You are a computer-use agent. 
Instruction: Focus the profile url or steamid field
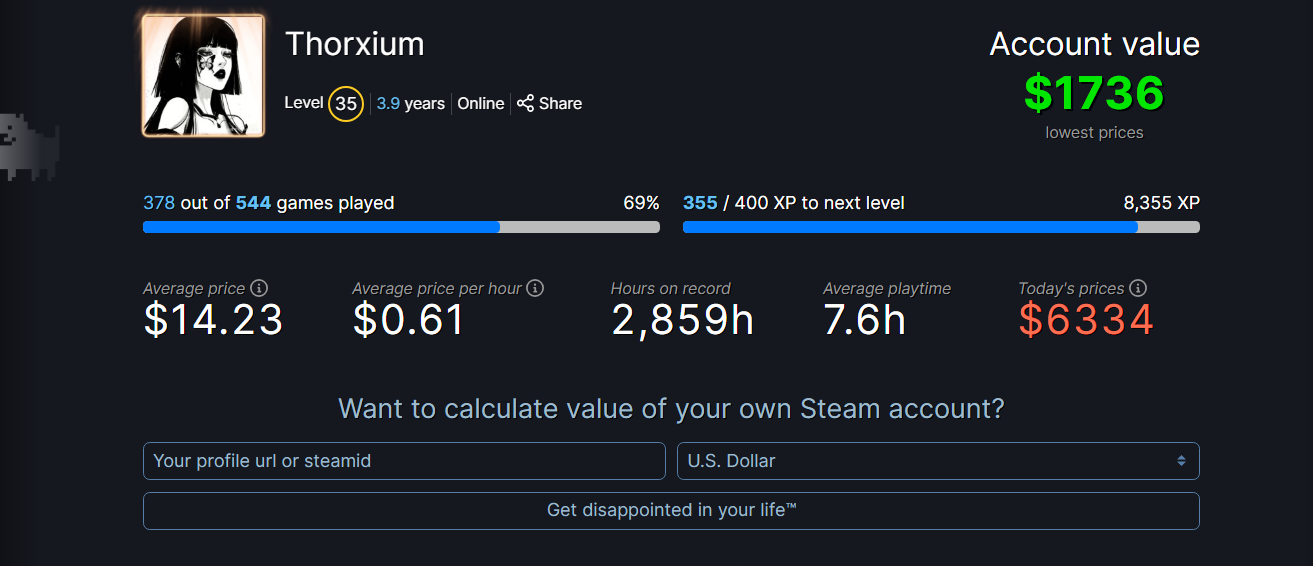pos(404,461)
